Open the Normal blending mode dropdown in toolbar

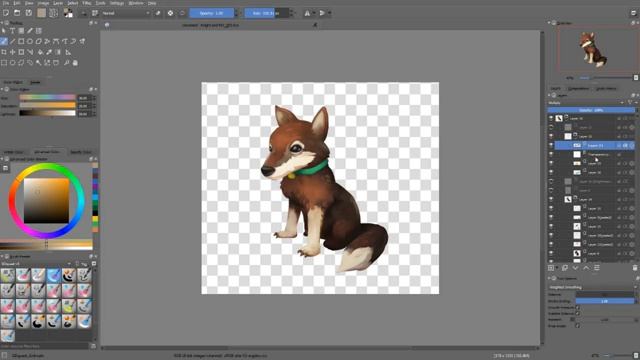click(126, 13)
